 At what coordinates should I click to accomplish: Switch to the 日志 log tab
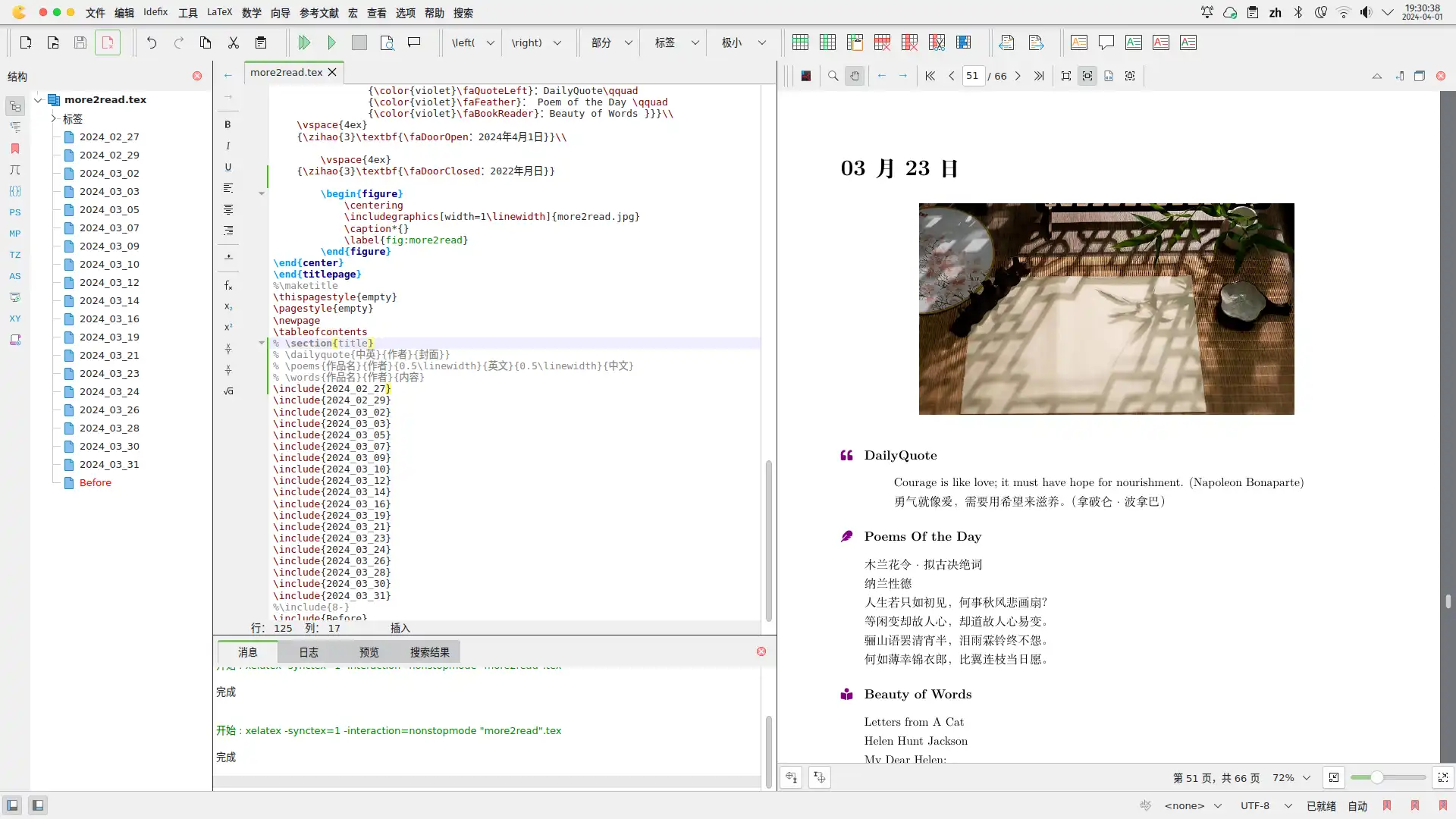tap(309, 652)
